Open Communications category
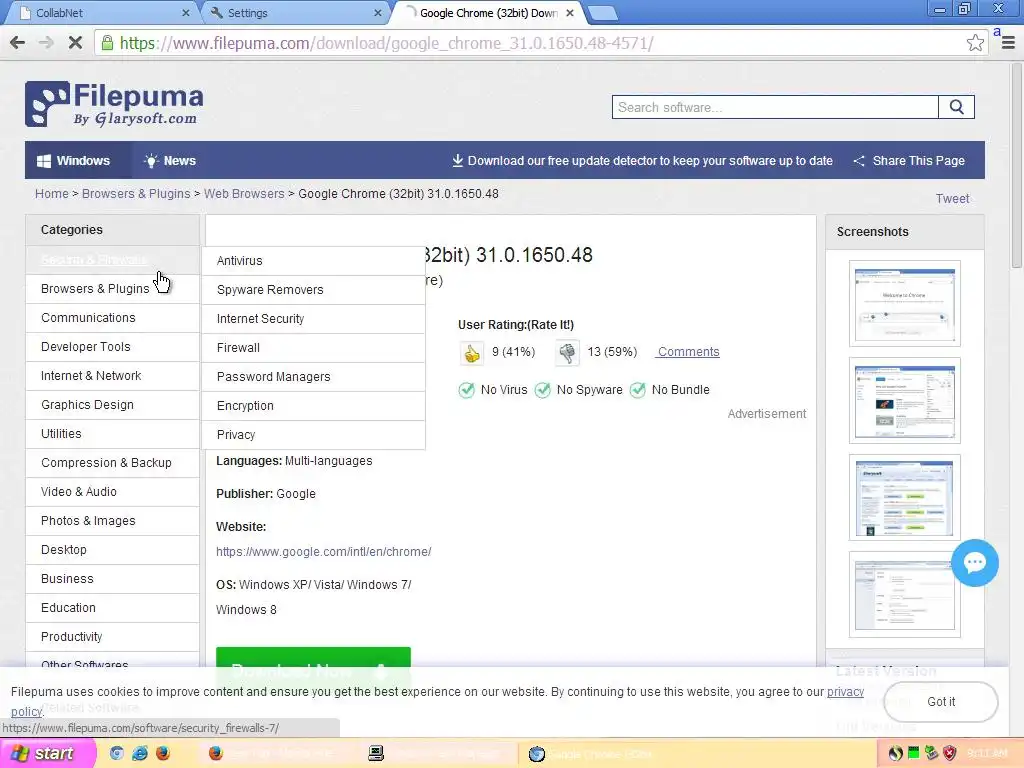The height and width of the screenshot is (768, 1024). (112, 318)
